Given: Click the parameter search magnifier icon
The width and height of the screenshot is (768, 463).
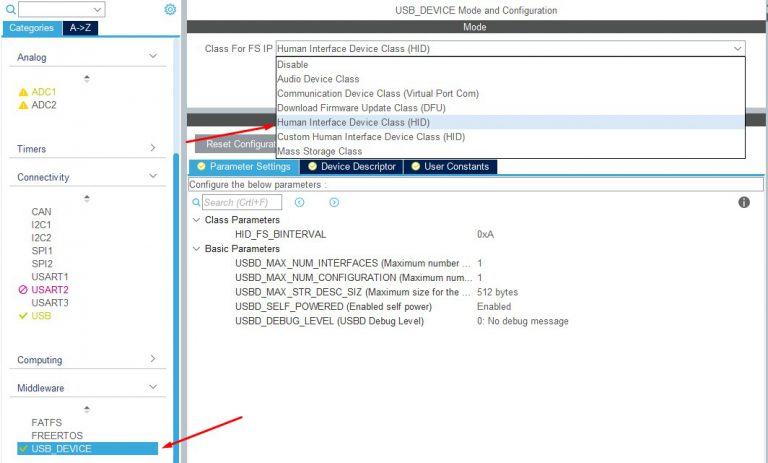Looking at the screenshot, I should (x=196, y=202).
